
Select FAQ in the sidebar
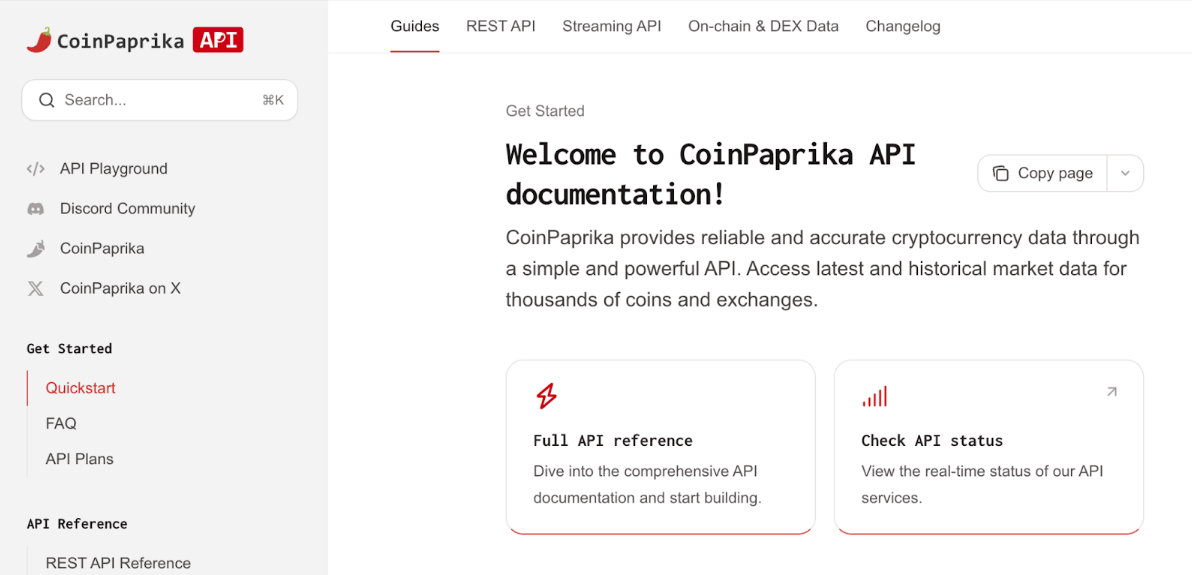coord(61,424)
